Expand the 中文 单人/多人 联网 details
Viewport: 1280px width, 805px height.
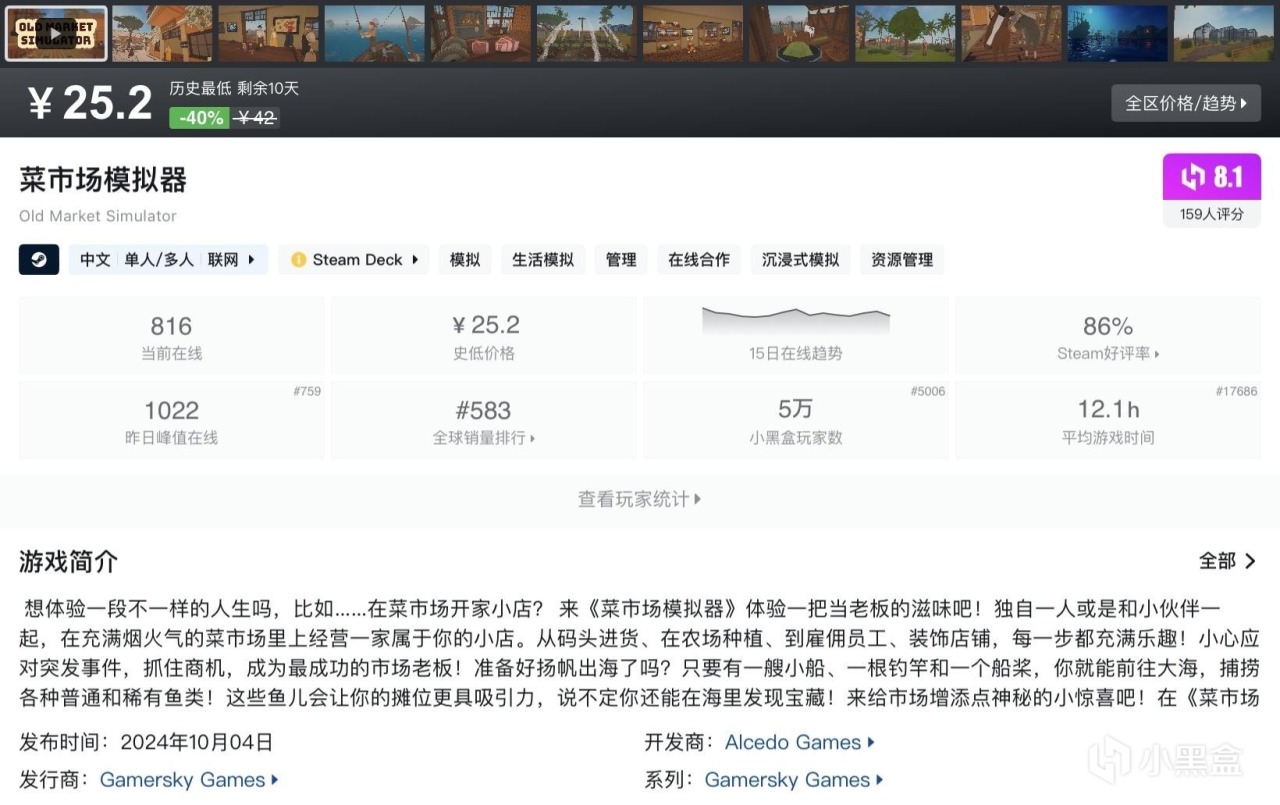(168, 260)
